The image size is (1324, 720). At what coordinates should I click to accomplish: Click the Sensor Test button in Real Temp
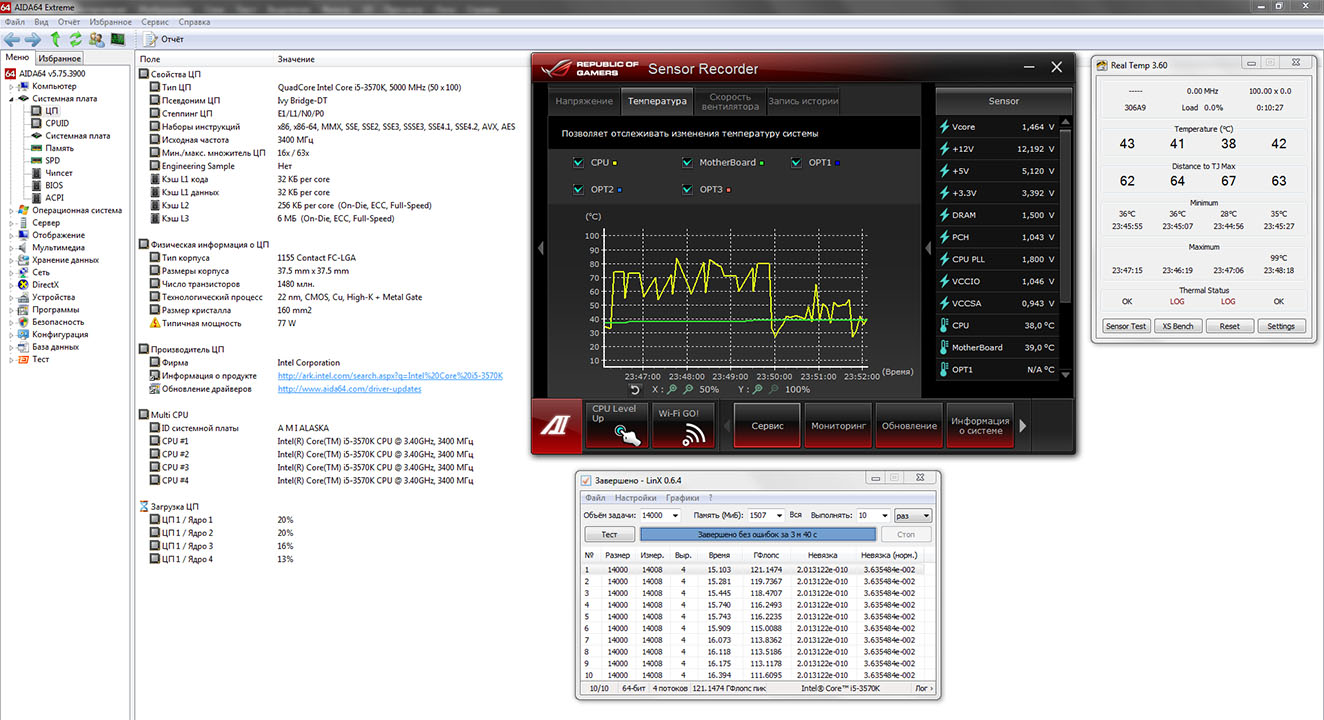[x=1125, y=326]
